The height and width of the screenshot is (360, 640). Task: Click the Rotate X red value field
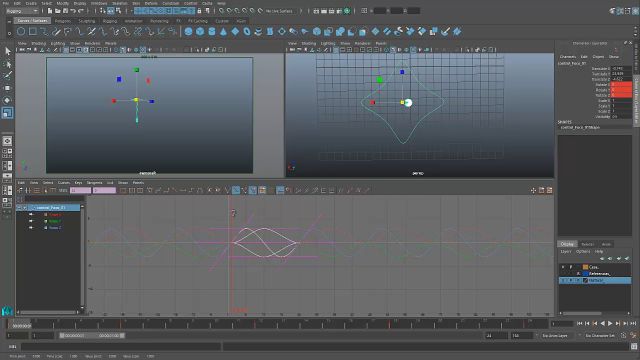click(x=621, y=84)
